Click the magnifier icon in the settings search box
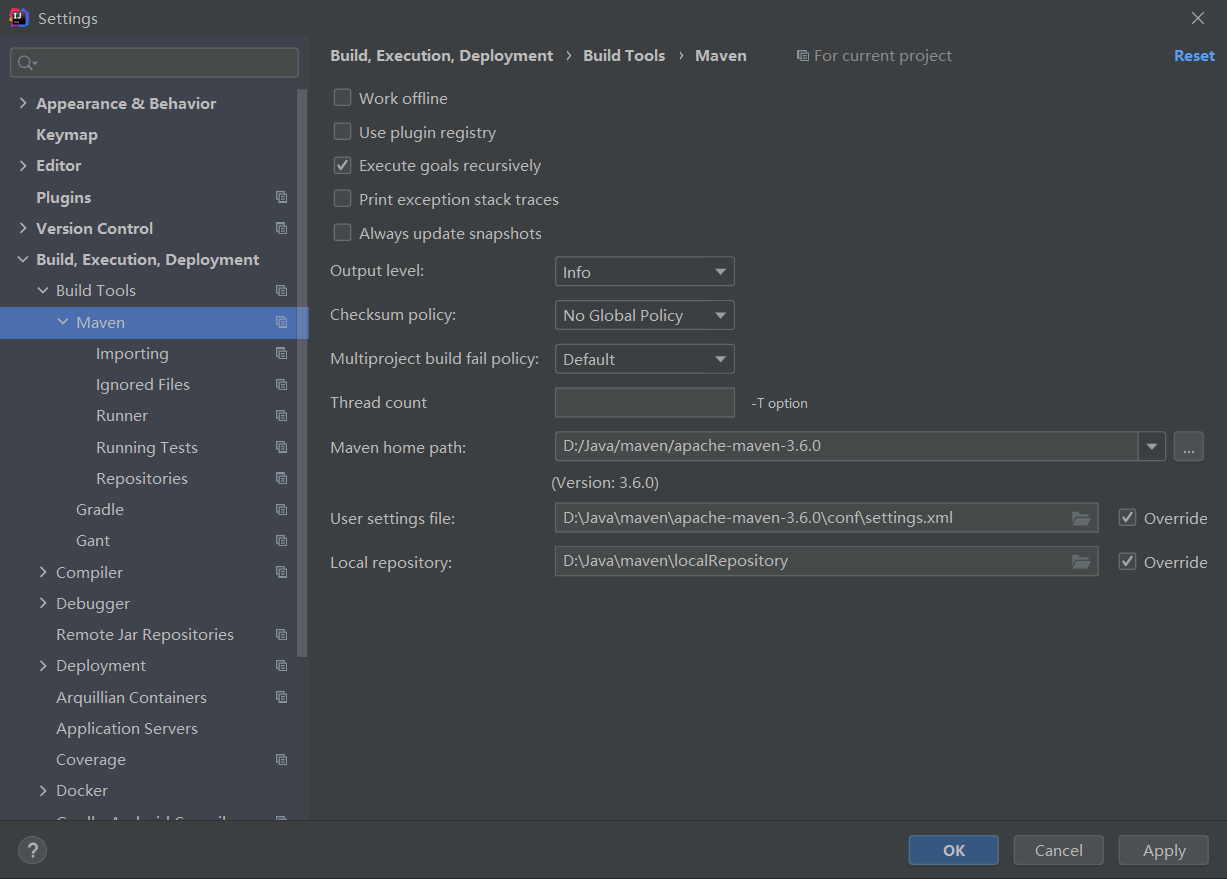Image resolution: width=1227 pixels, height=879 pixels. click(x=27, y=63)
